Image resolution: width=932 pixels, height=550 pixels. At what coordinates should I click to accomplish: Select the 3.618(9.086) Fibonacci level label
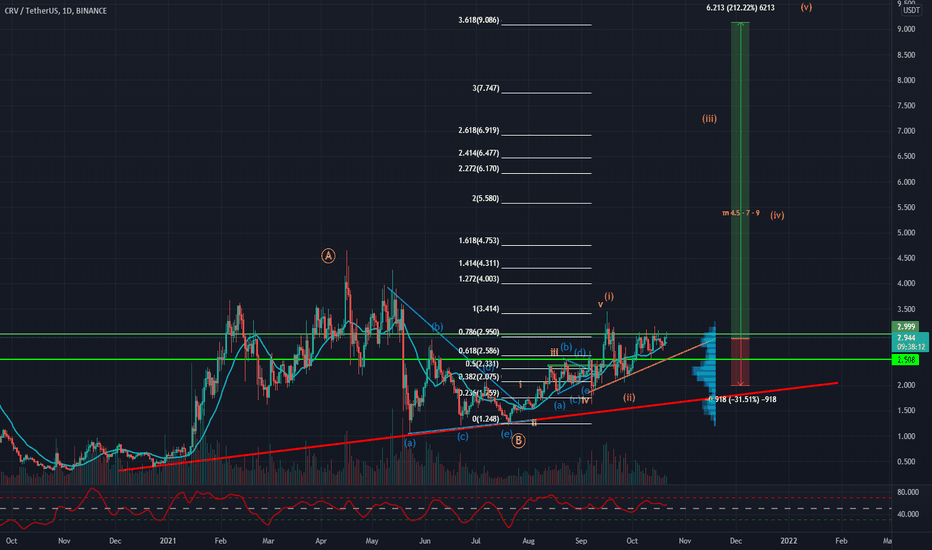pyautogui.click(x=478, y=20)
